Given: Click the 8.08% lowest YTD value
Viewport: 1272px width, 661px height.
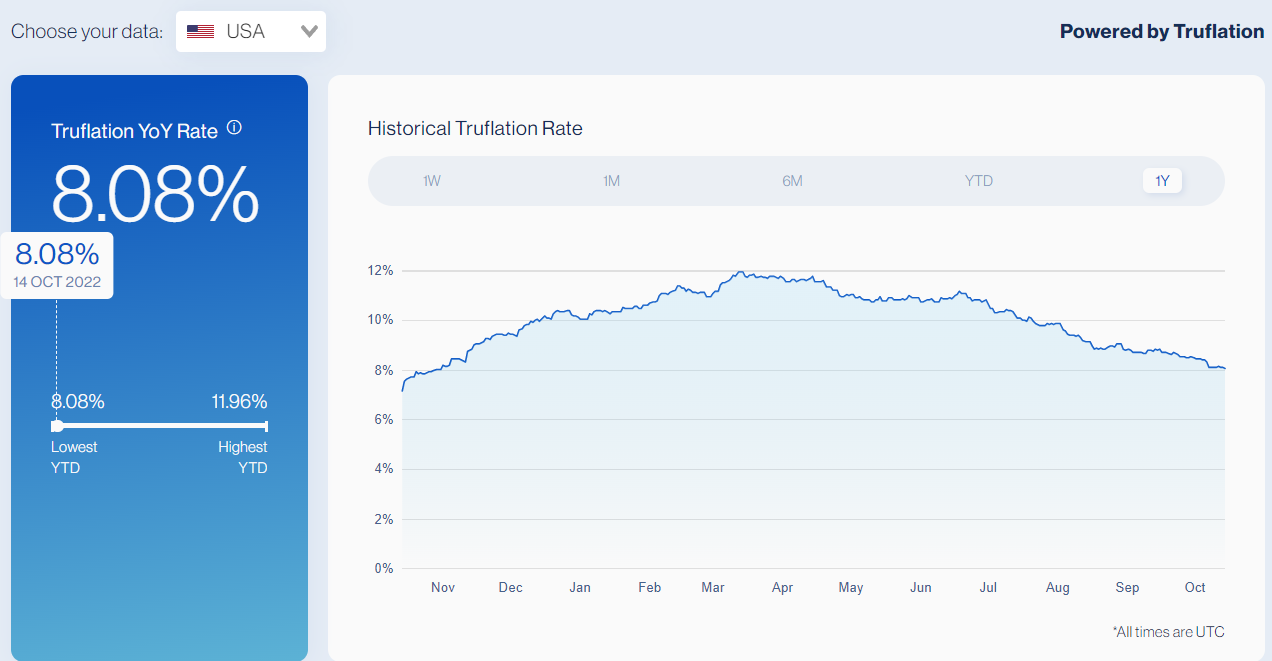Looking at the screenshot, I should tap(78, 402).
